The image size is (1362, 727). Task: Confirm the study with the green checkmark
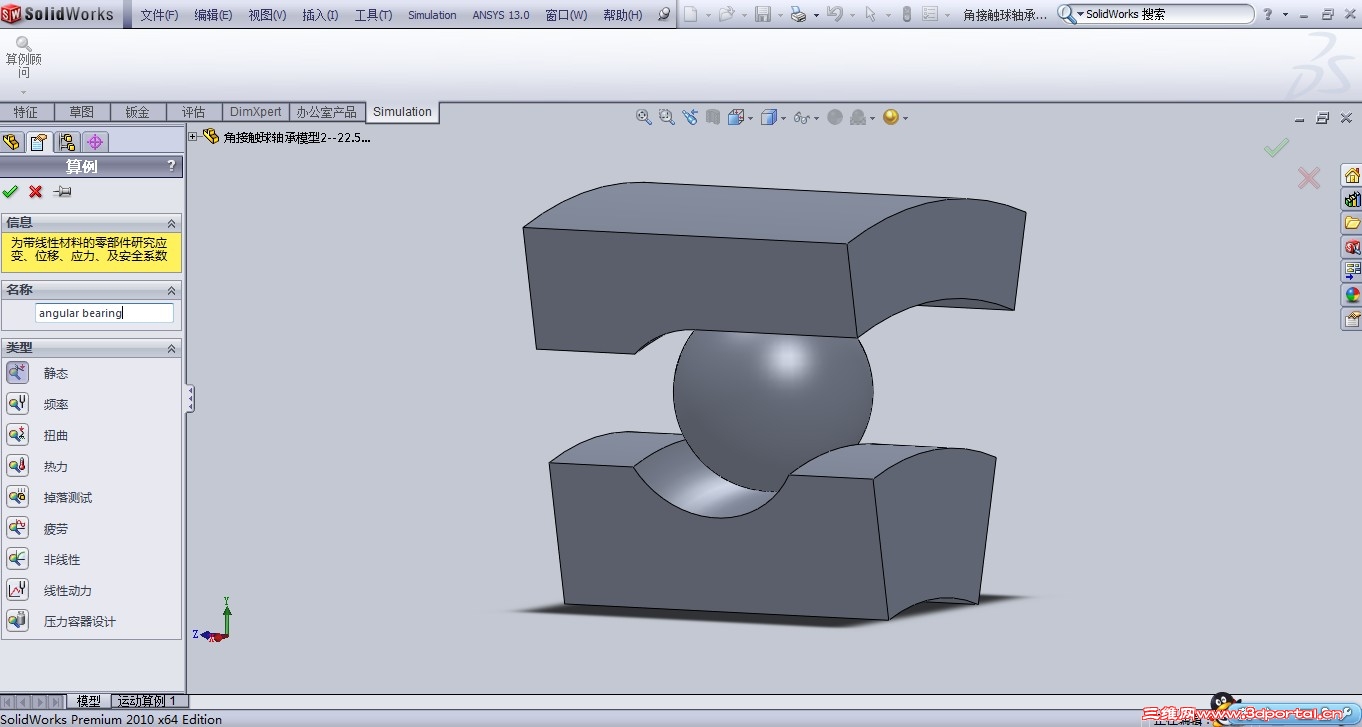coord(10,191)
